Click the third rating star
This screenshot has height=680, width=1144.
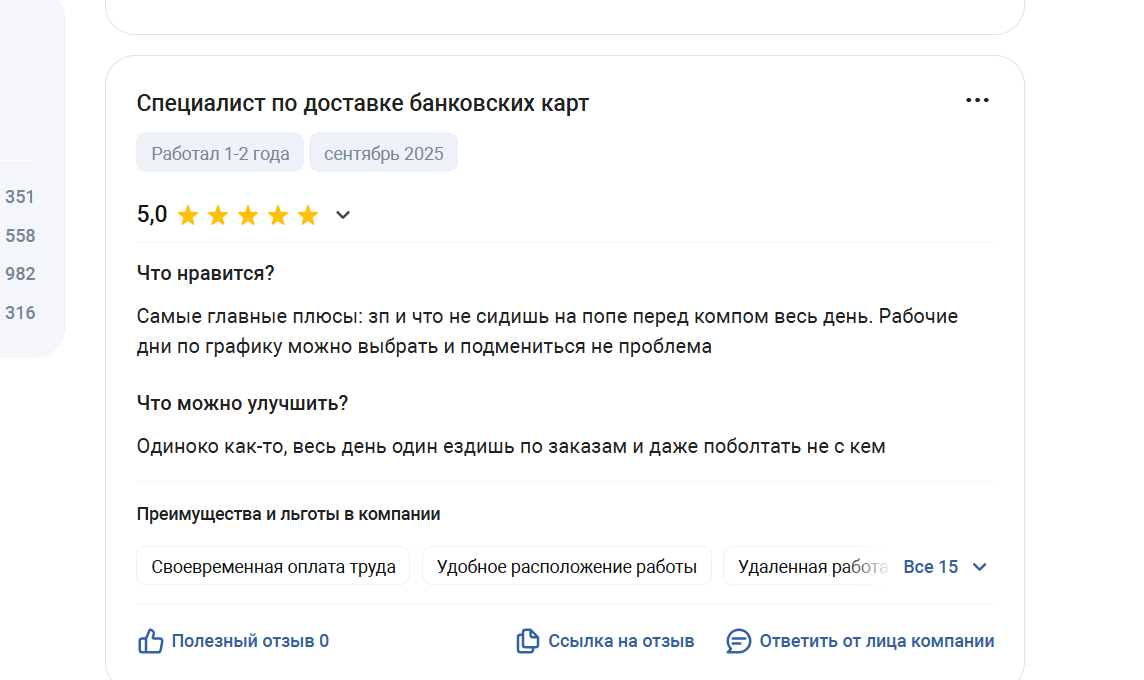(248, 215)
